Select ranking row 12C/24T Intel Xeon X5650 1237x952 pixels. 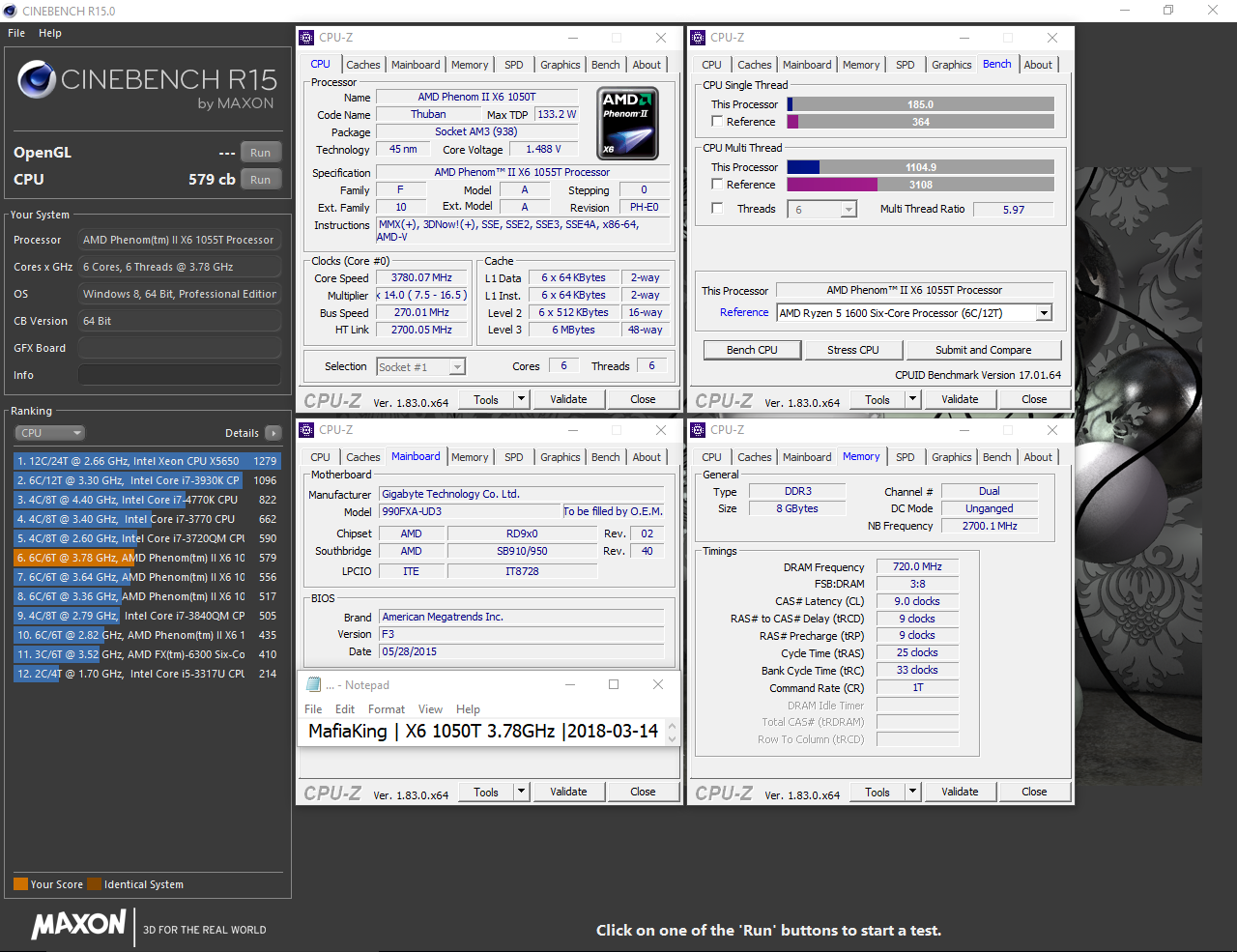(147, 461)
